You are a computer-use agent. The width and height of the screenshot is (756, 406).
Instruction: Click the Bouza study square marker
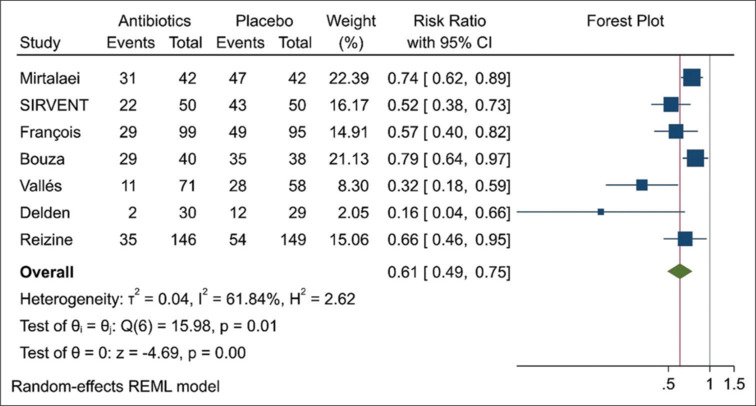pos(695,158)
